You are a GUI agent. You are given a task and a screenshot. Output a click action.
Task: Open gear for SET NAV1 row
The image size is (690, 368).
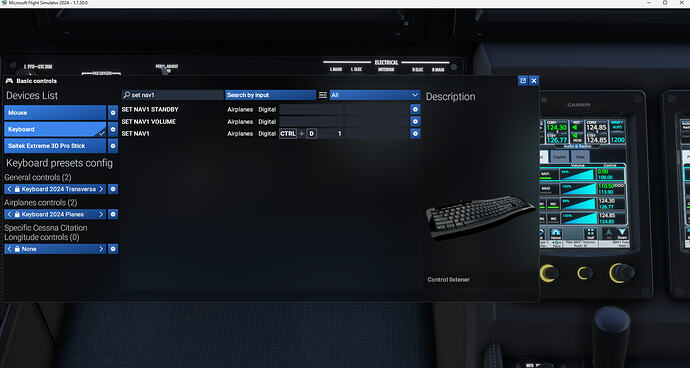[415, 133]
